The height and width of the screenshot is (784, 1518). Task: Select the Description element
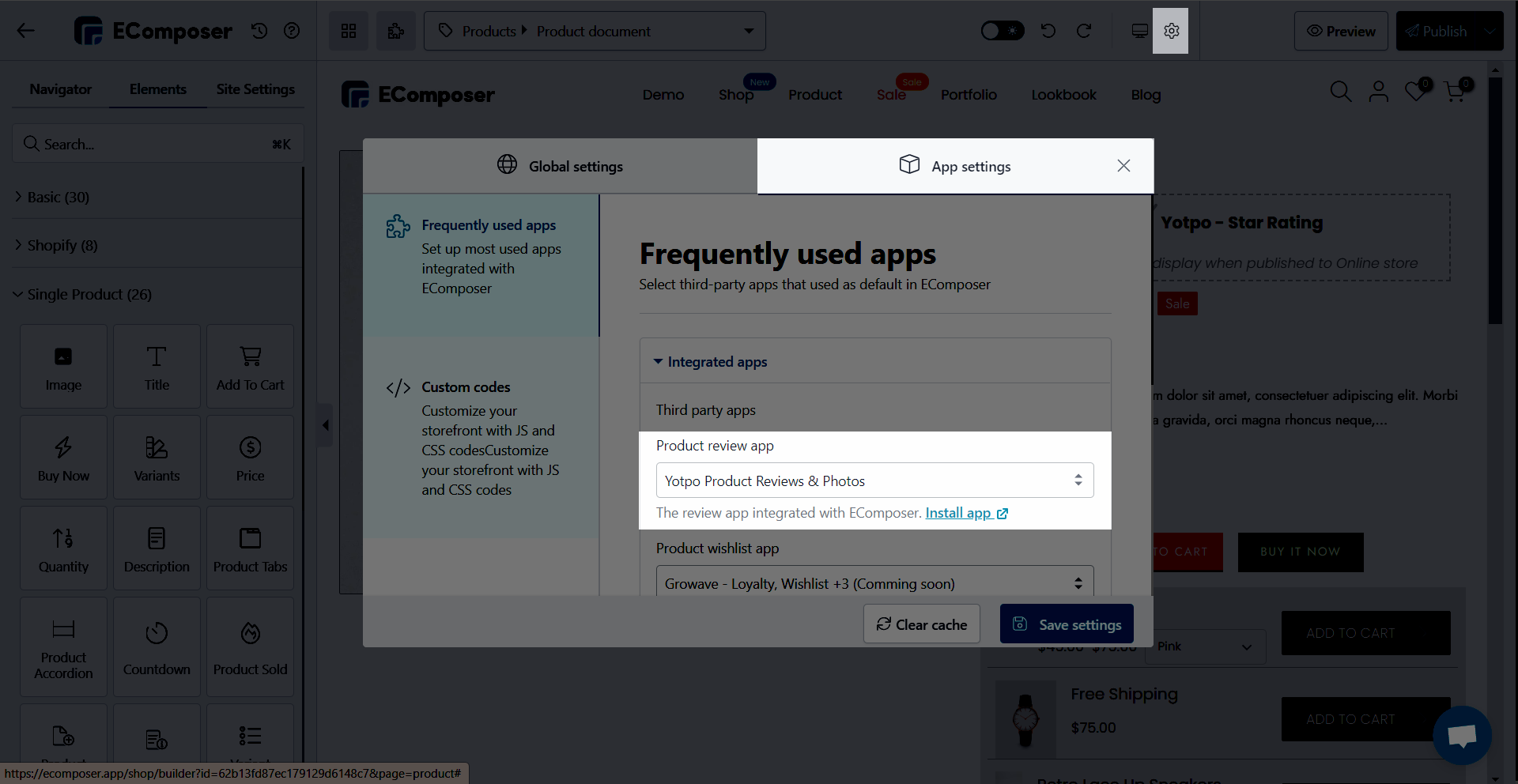(157, 548)
